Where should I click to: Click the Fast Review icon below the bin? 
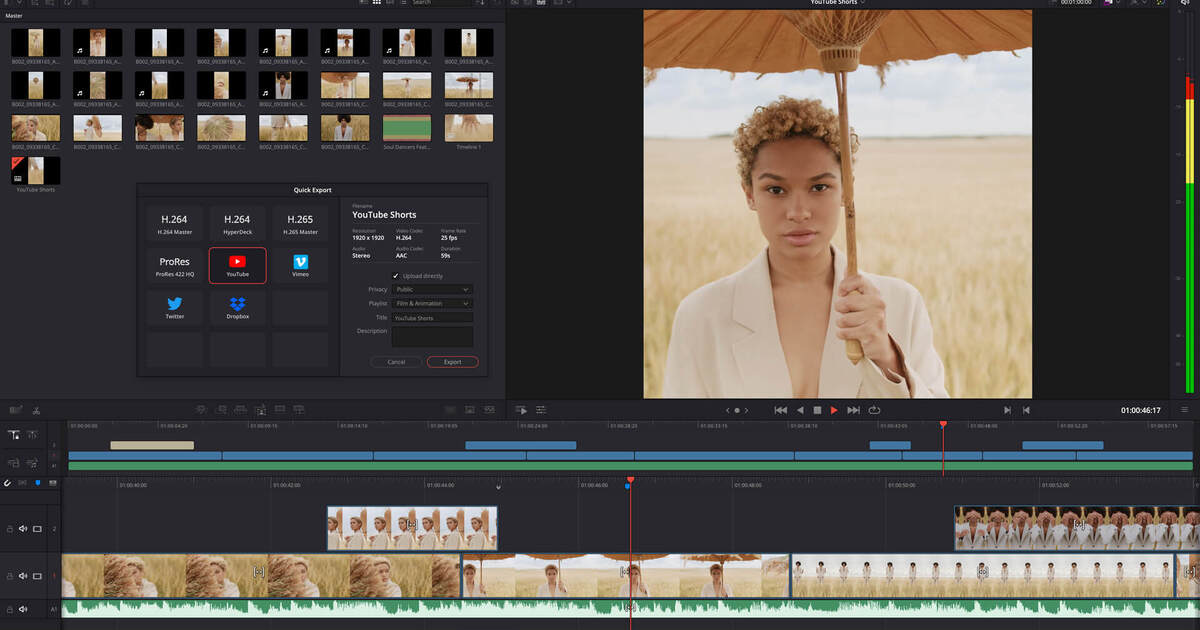tap(521, 410)
